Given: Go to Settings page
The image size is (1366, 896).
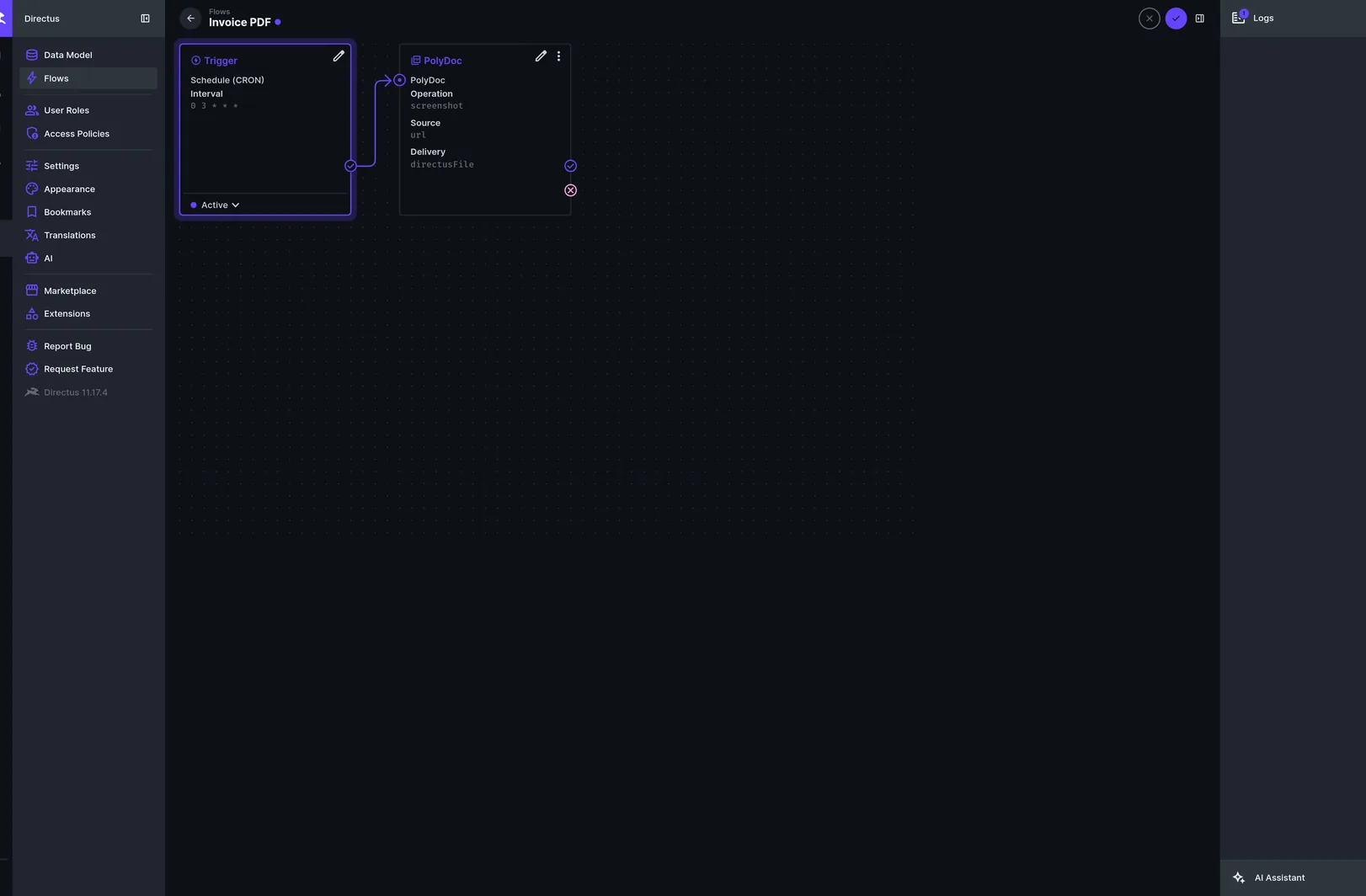Looking at the screenshot, I should pyautogui.click(x=88, y=166).
